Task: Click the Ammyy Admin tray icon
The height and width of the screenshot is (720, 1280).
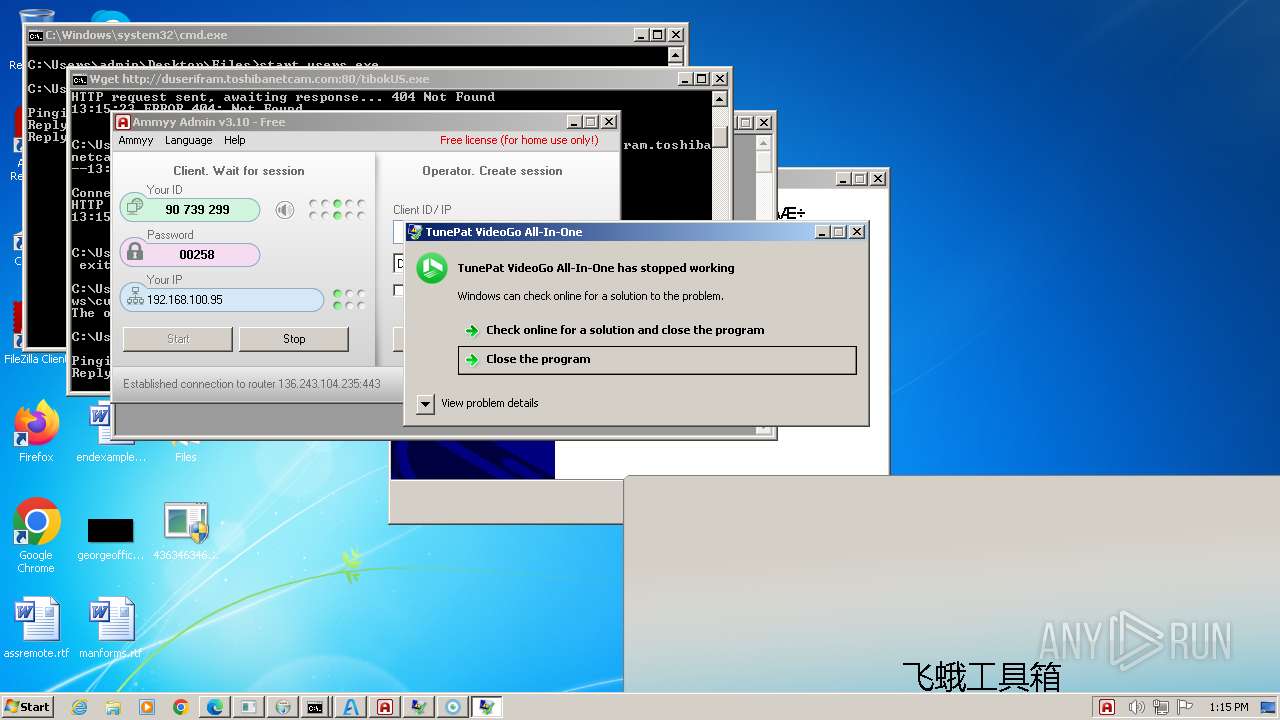Action: 1107,707
